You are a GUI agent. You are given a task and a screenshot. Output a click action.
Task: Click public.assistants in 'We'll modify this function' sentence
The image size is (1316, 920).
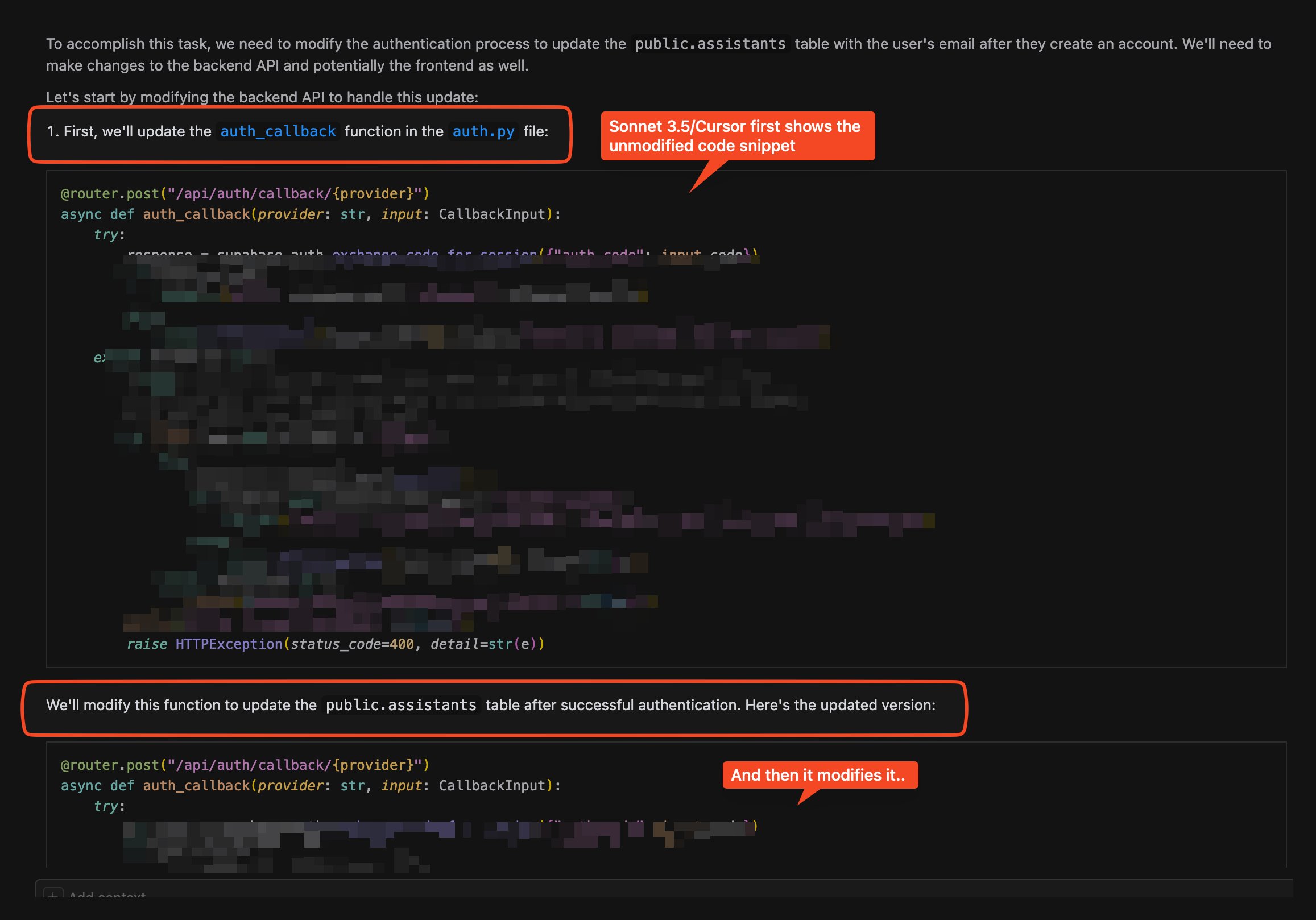click(400, 705)
